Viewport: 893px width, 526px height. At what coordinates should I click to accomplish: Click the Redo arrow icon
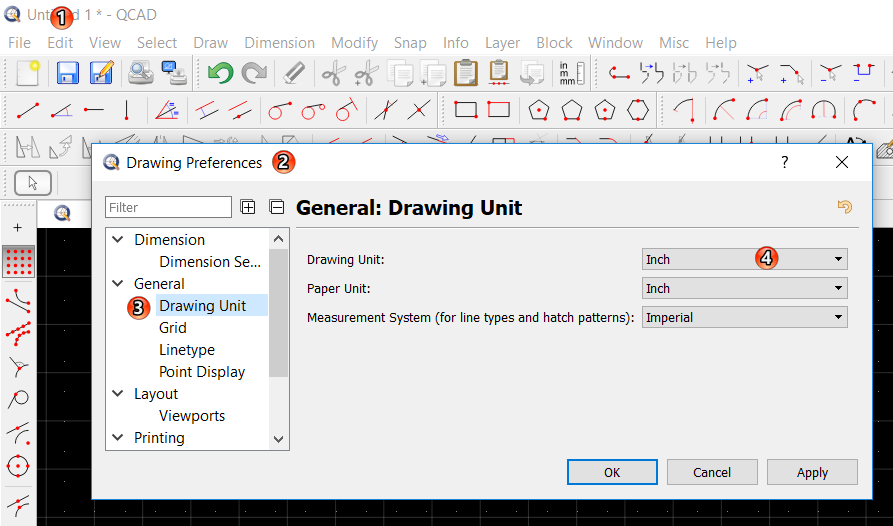point(254,73)
